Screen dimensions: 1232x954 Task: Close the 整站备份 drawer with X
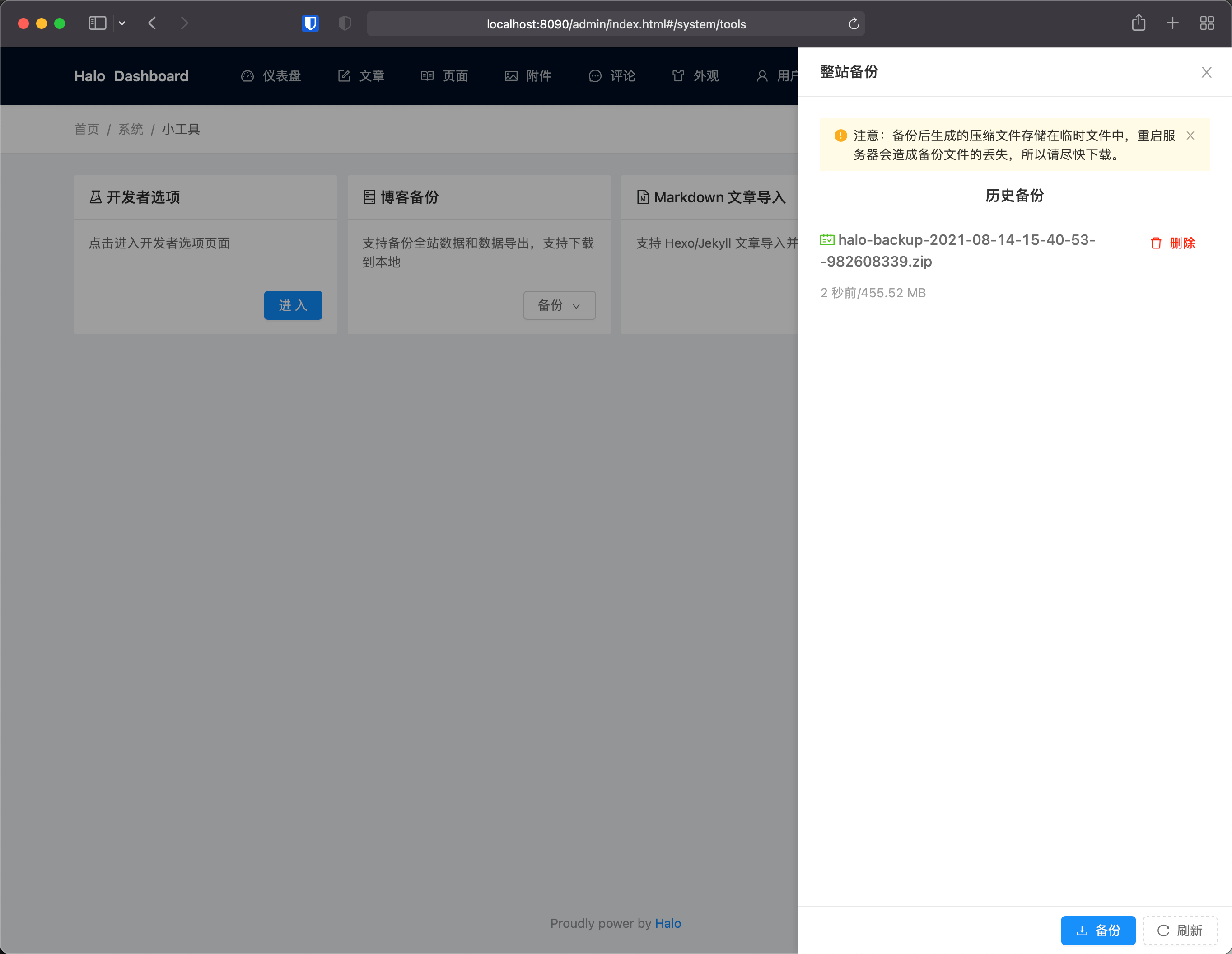click(1206, 72)
